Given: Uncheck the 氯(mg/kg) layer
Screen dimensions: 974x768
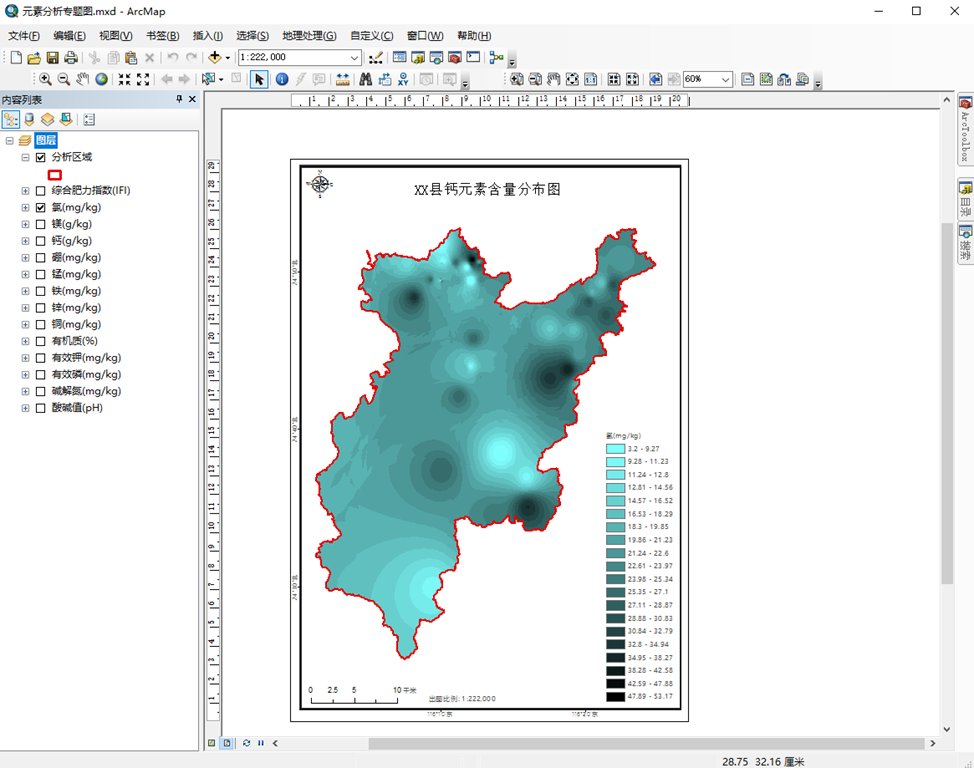Looking at the screenshot, I should tap(40, 208).
